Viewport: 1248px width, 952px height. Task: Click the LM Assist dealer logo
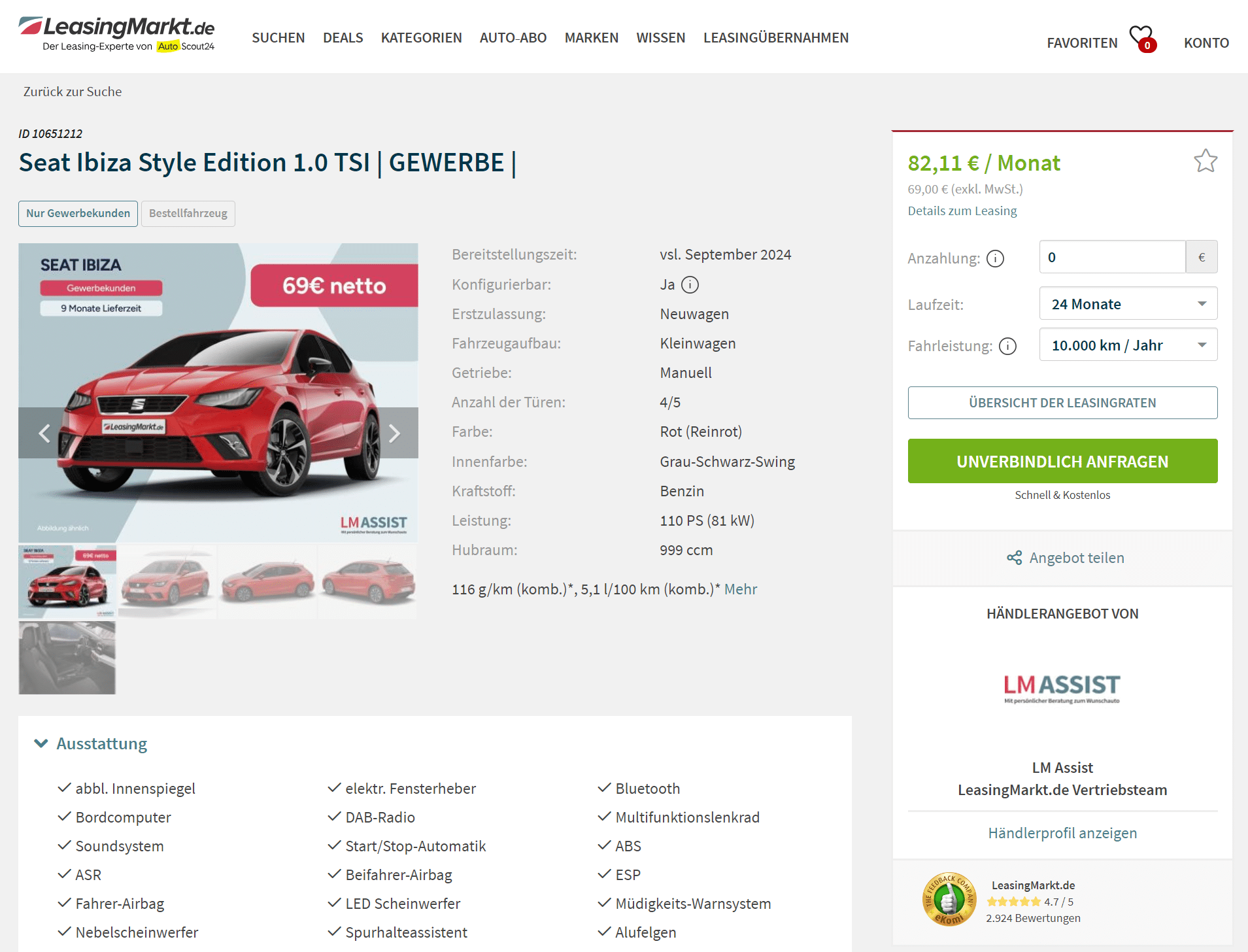(1062, 688)
